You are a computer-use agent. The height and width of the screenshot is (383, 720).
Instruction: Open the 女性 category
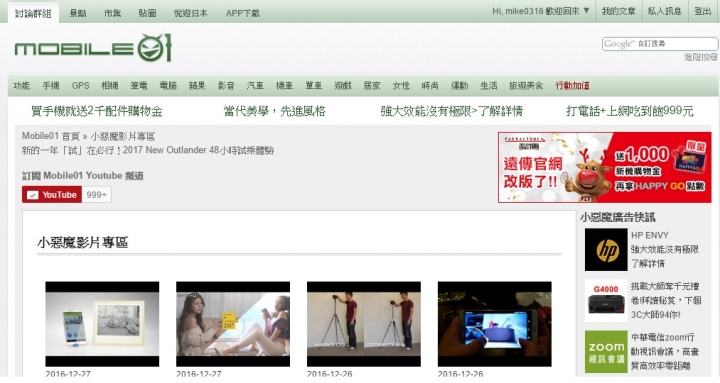[401, 85]
